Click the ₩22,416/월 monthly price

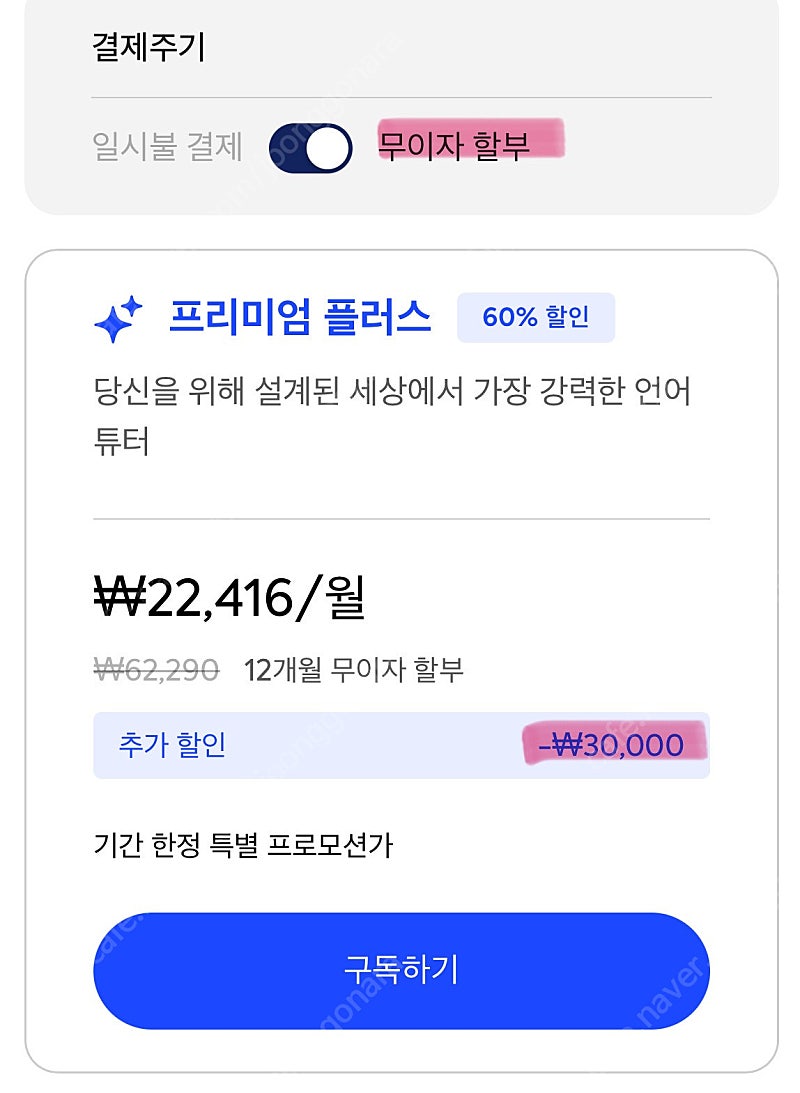point(229,598)
